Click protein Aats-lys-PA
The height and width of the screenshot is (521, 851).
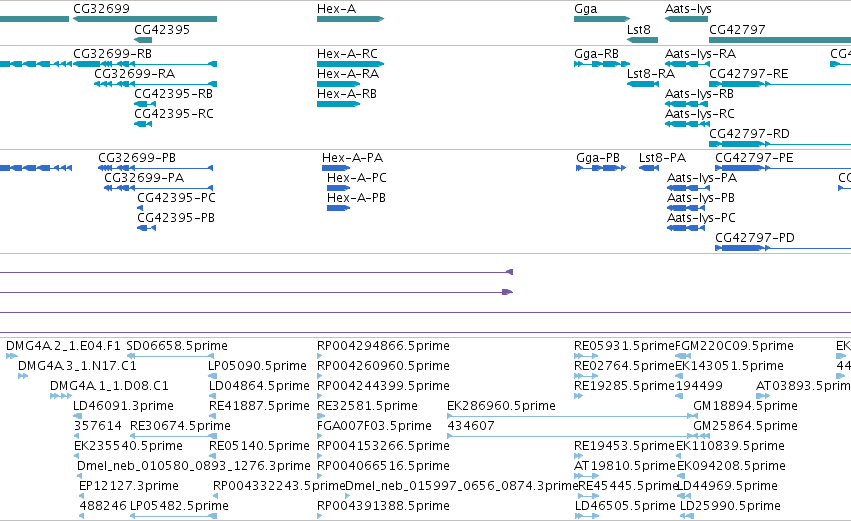702,178
